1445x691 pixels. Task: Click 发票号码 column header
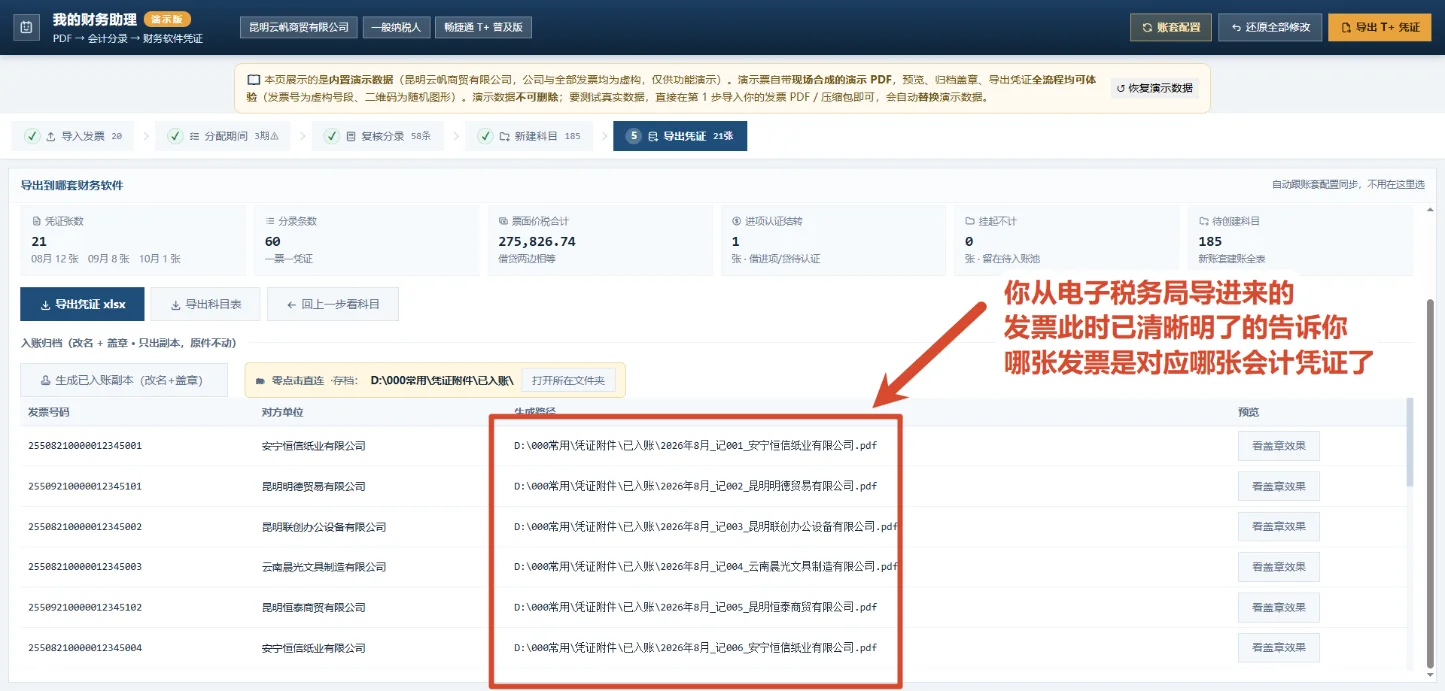coord(48,411)
